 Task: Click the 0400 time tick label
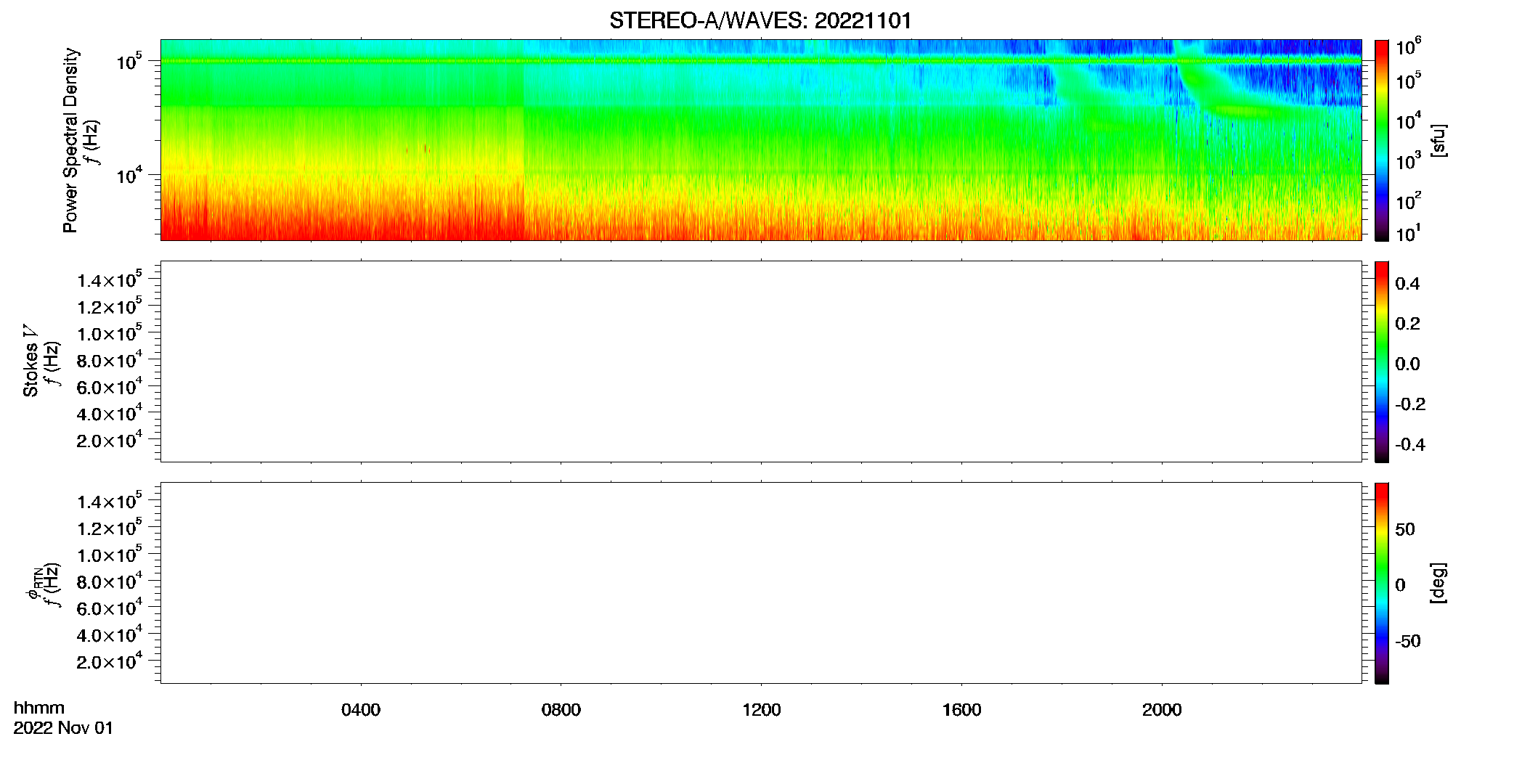point(361,710)
